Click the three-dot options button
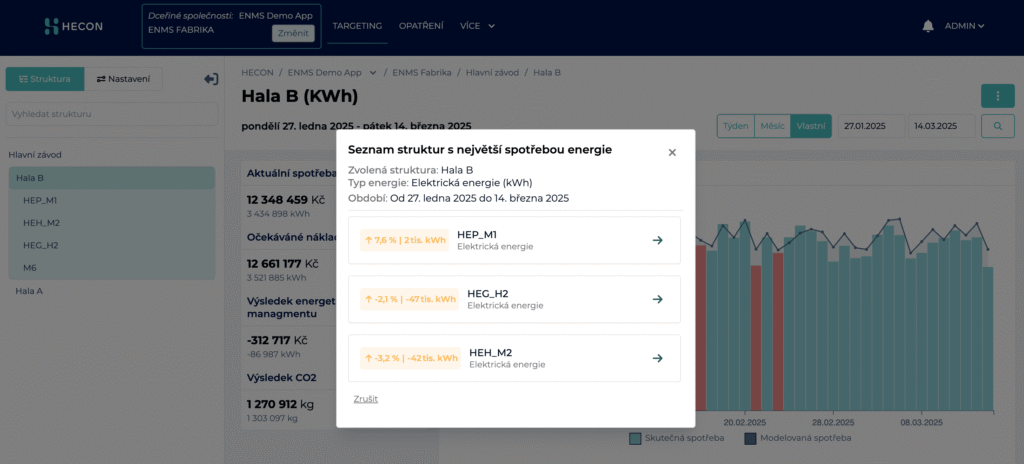 coord(997,96)
